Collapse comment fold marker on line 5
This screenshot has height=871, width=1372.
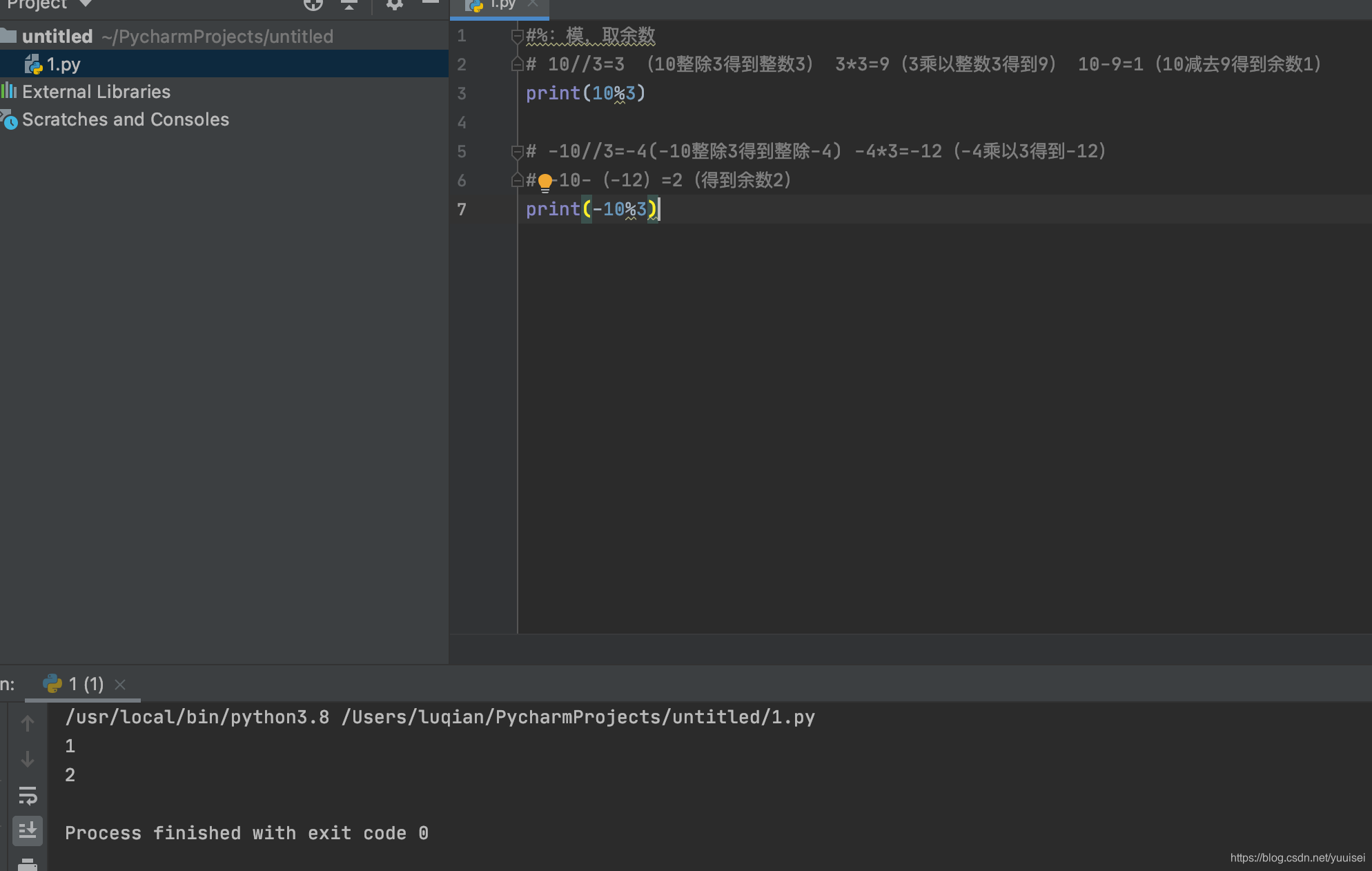(516, 151)
